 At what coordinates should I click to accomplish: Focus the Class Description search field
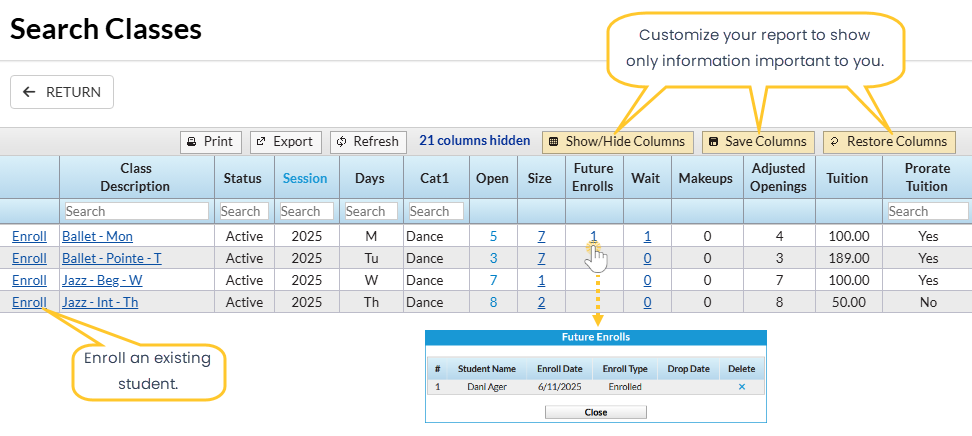coord(137,211)
